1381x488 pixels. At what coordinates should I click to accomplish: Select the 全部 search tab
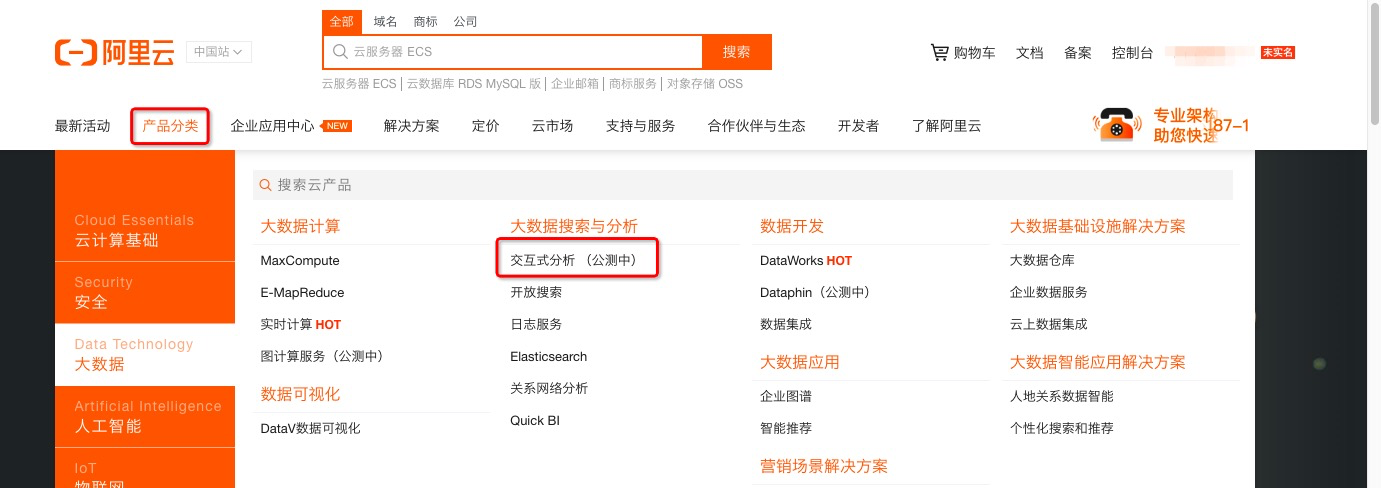[x=341, y=21]
